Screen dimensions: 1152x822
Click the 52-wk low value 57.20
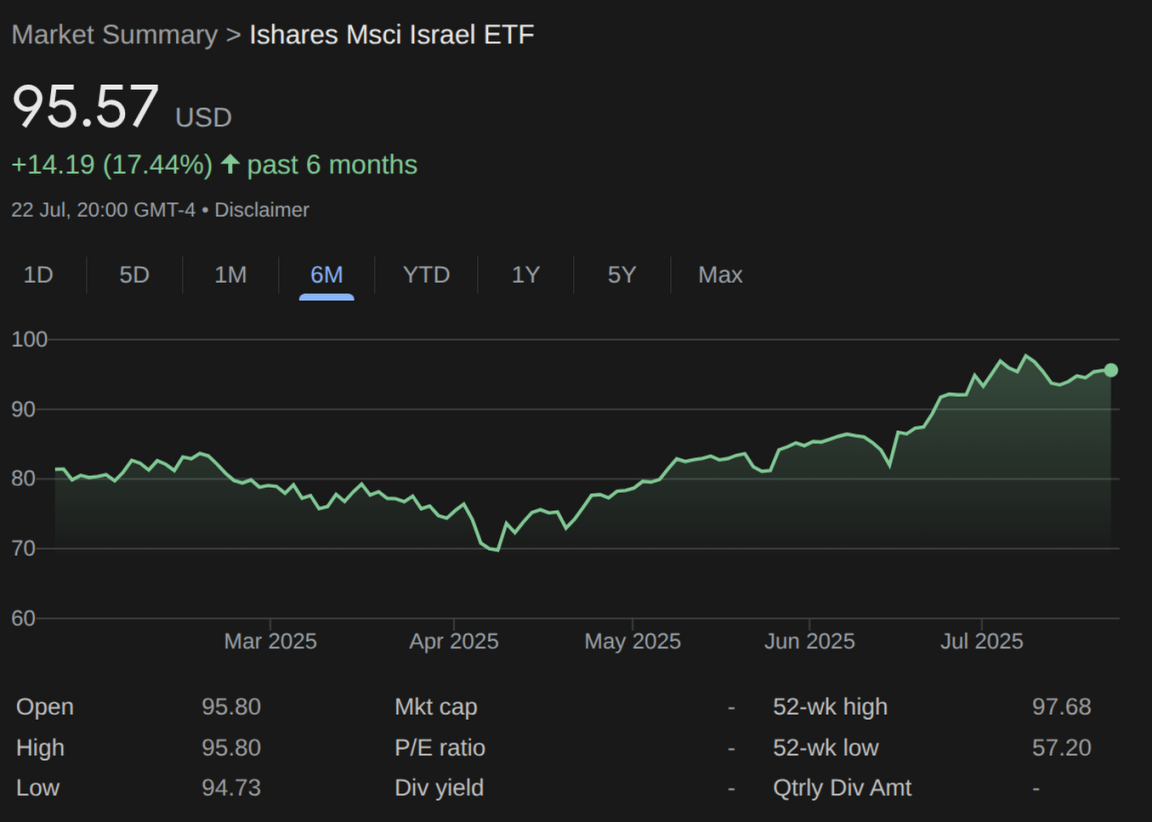click(x=1062, y=748)
